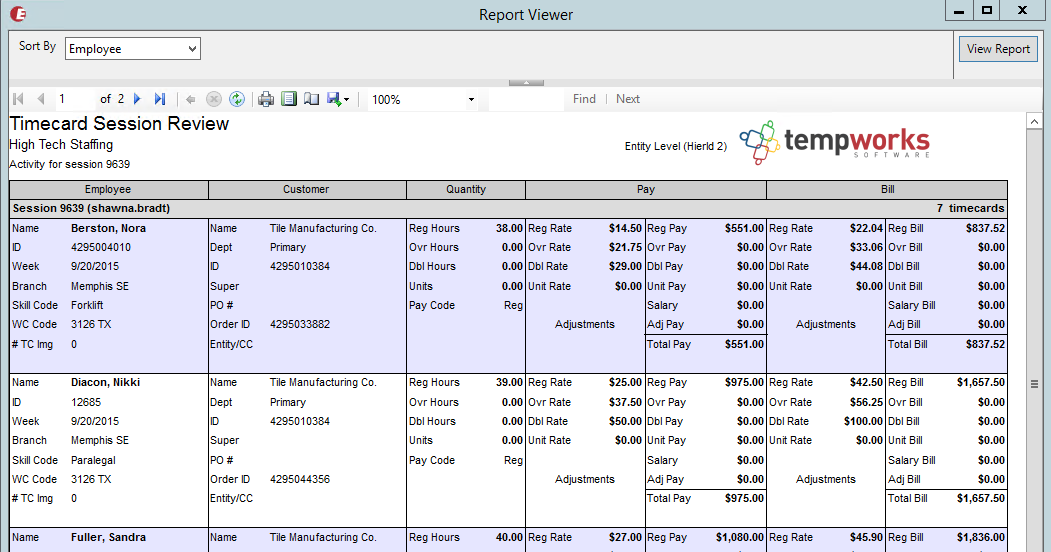
Task: Click the find text input box
Action: tap(525, 99)
